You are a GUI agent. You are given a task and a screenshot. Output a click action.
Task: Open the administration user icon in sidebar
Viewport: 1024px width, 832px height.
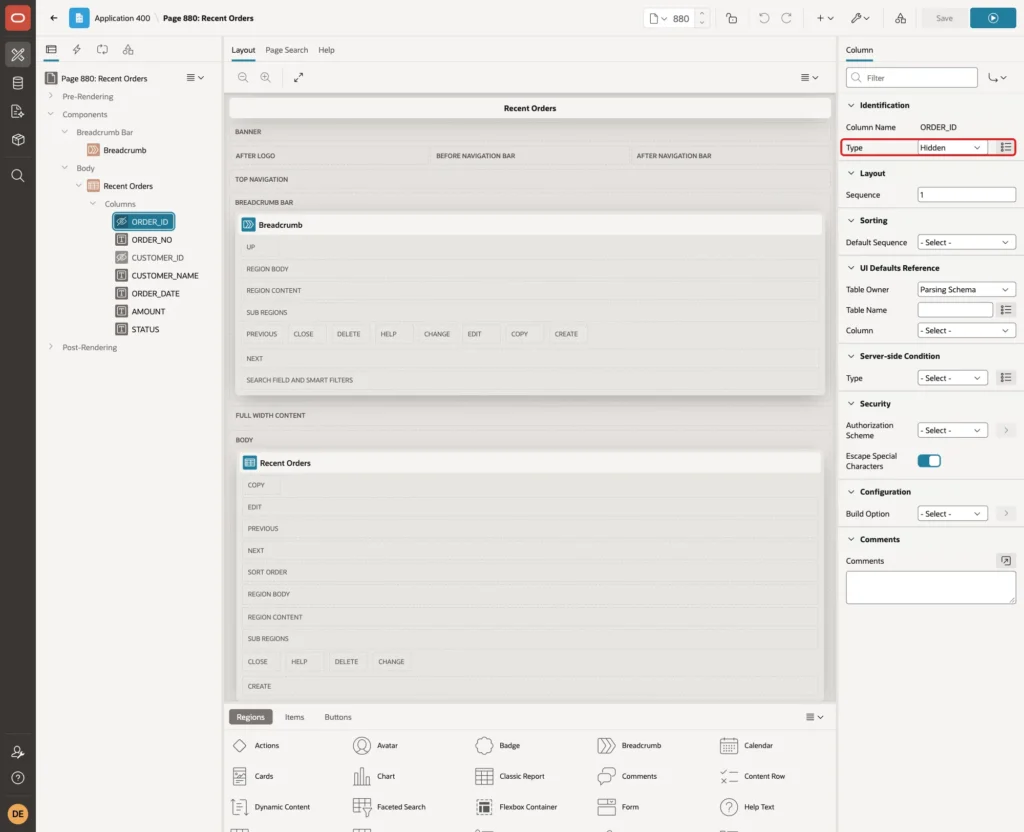point(18,752)
